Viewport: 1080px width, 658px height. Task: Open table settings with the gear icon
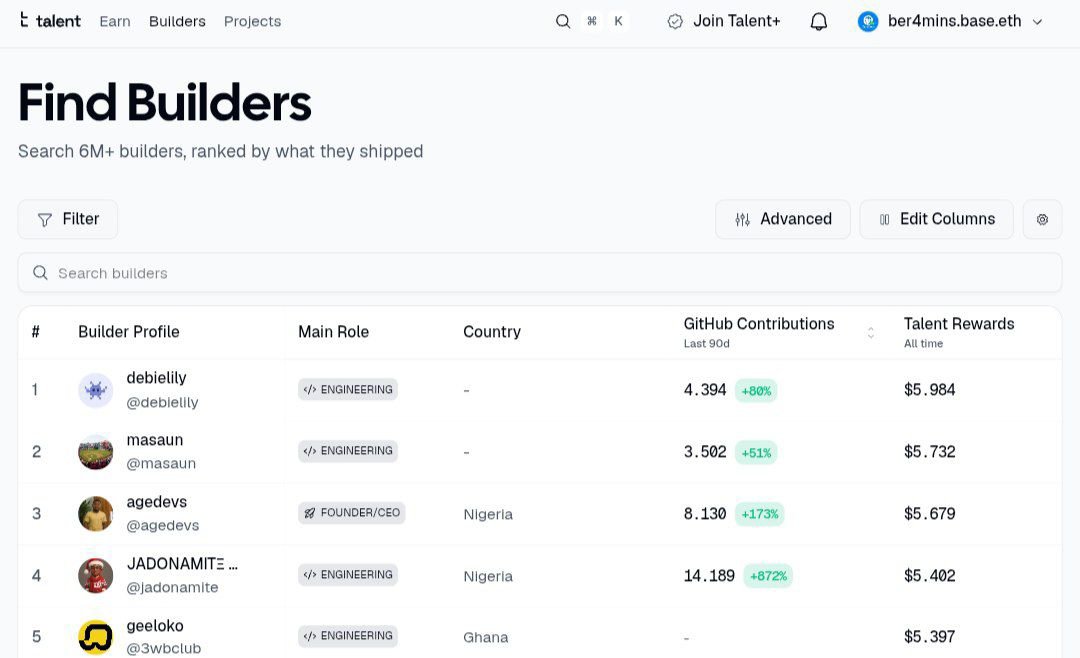click(1042, 219)
